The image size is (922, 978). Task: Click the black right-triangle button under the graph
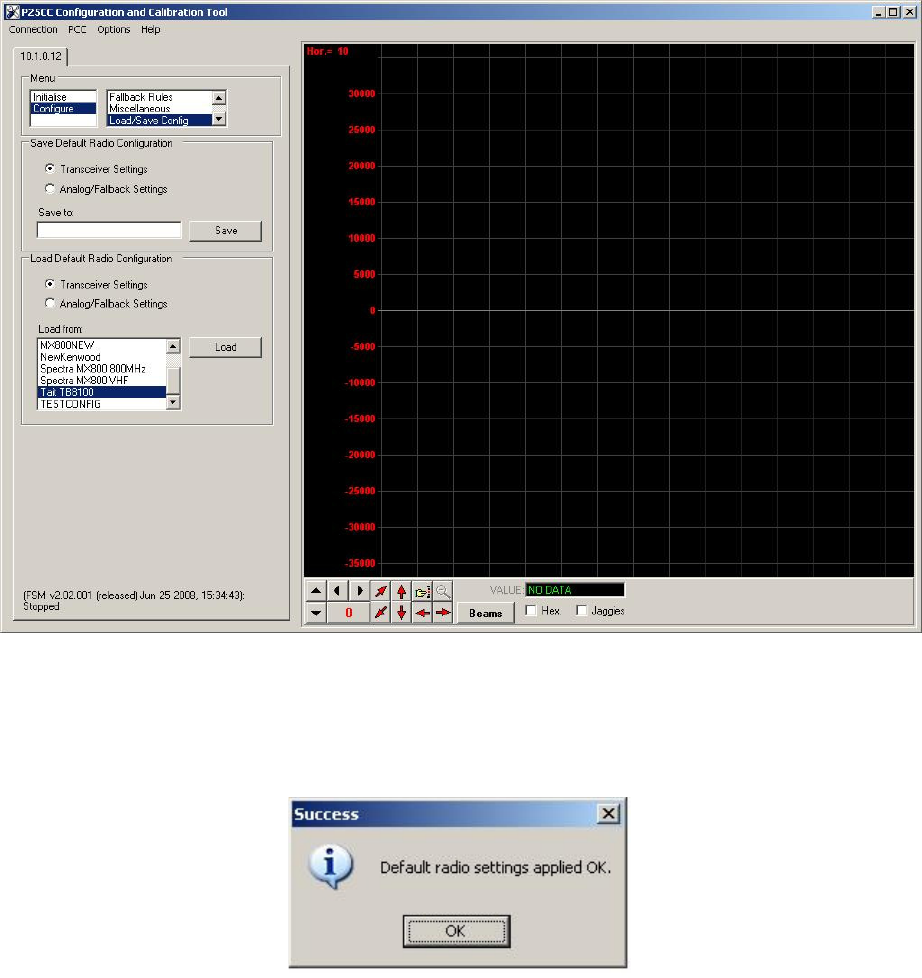coord(359,591)
